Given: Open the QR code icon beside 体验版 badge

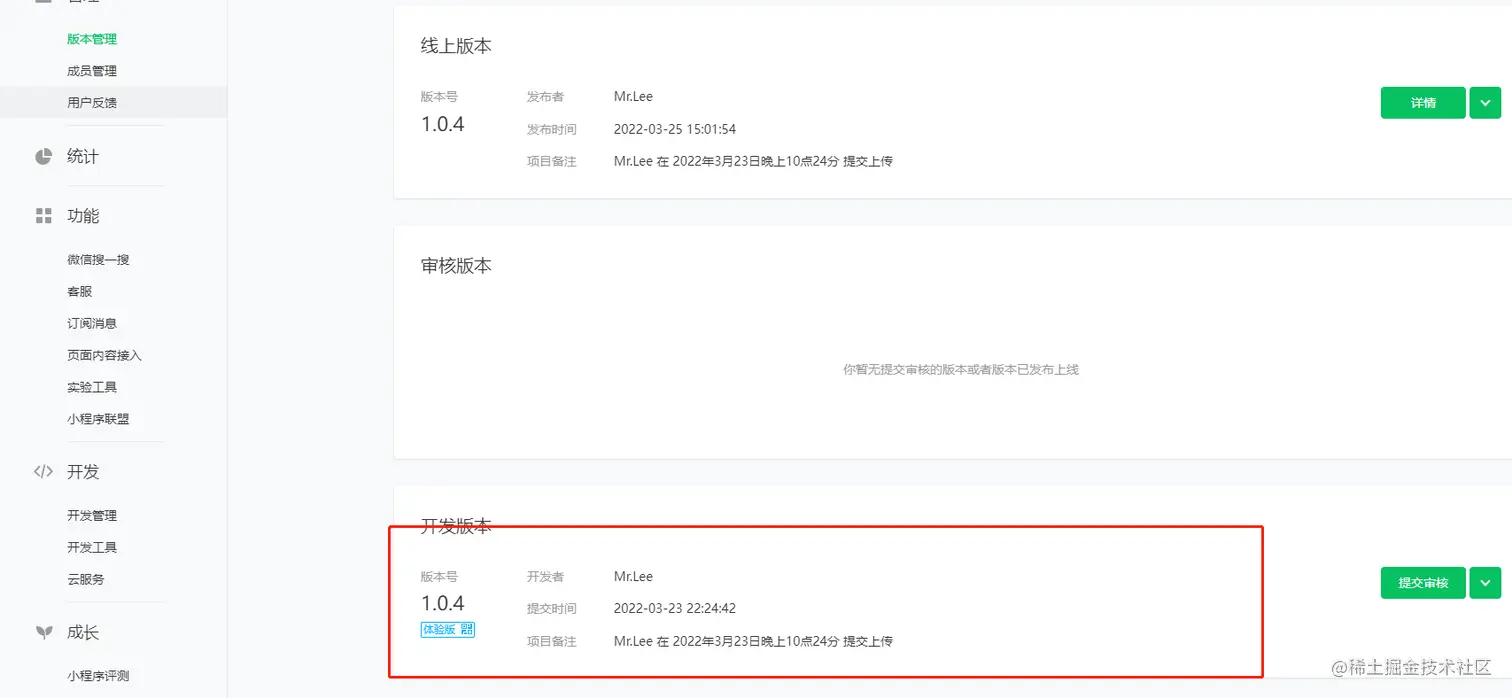Looking at the screenshot, I should 467,629.
